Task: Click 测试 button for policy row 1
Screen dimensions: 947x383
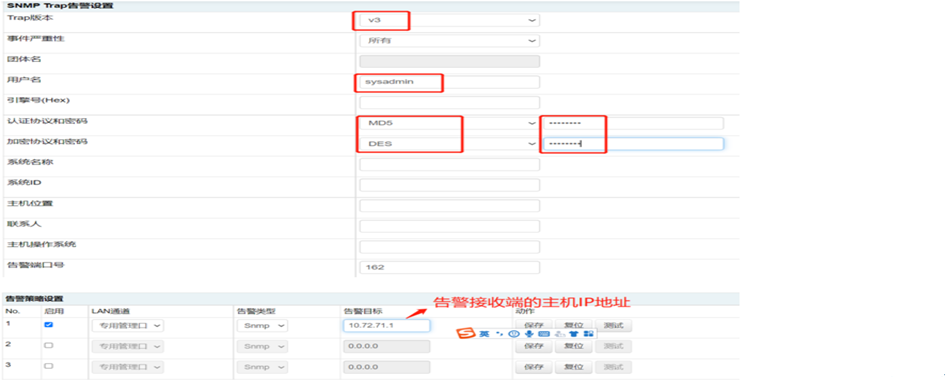Action: 613,326
